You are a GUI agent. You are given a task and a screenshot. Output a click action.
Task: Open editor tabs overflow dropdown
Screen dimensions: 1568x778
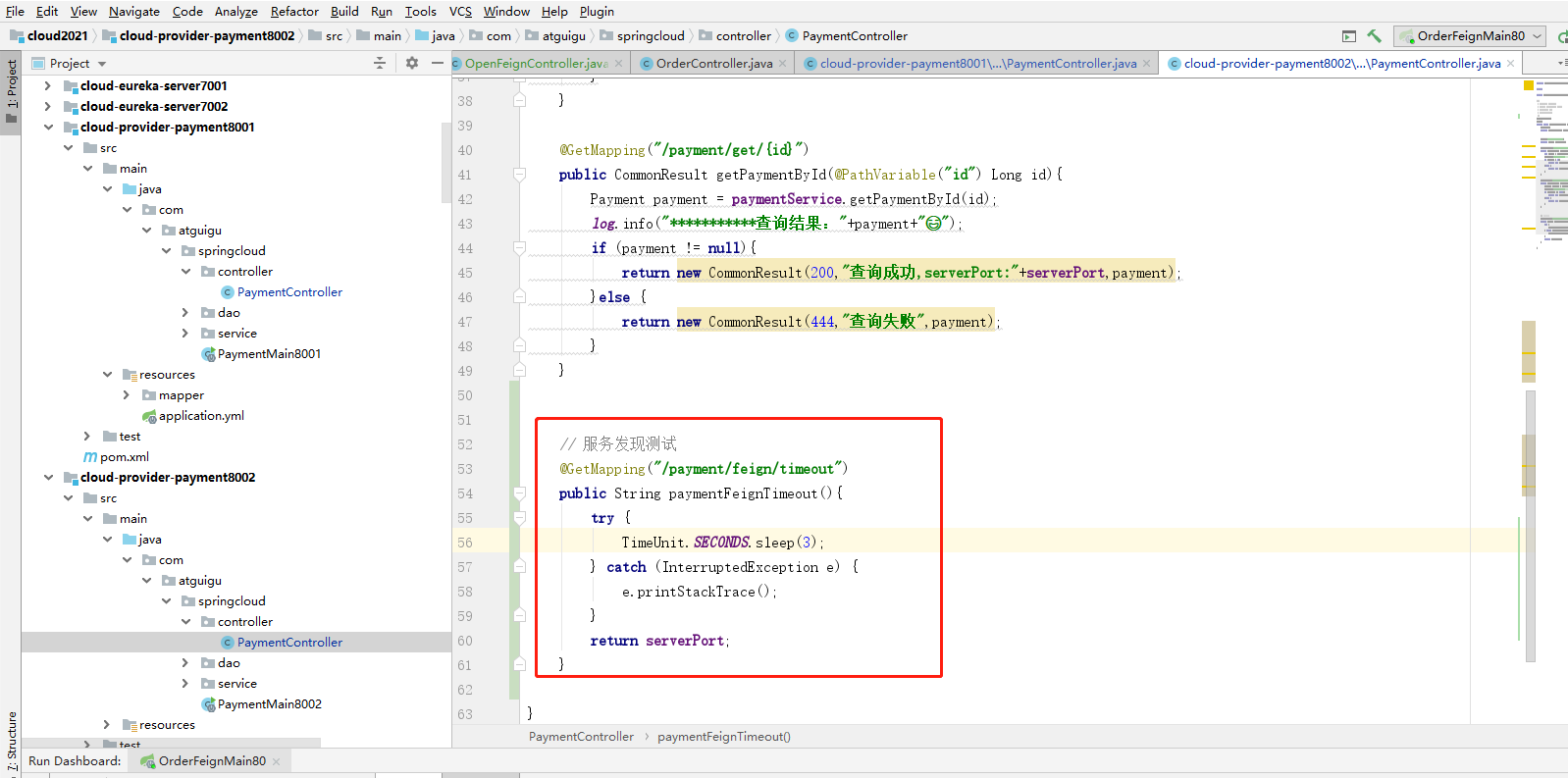(x=1560, y=63)
